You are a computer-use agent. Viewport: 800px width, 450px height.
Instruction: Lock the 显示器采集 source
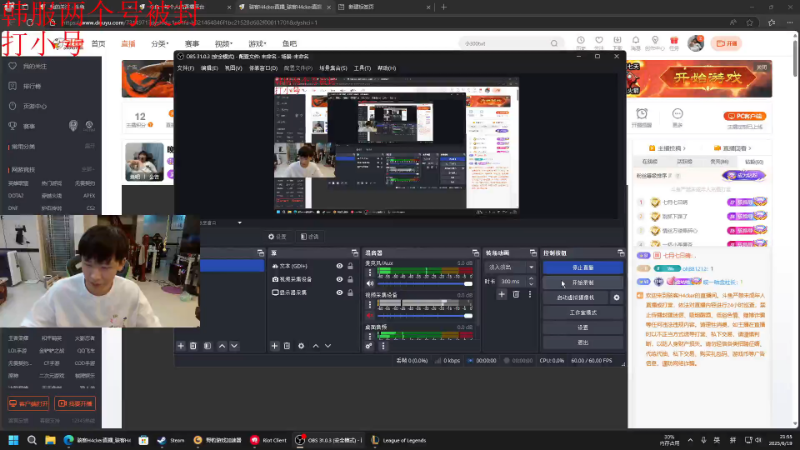[x=351, y=292]
